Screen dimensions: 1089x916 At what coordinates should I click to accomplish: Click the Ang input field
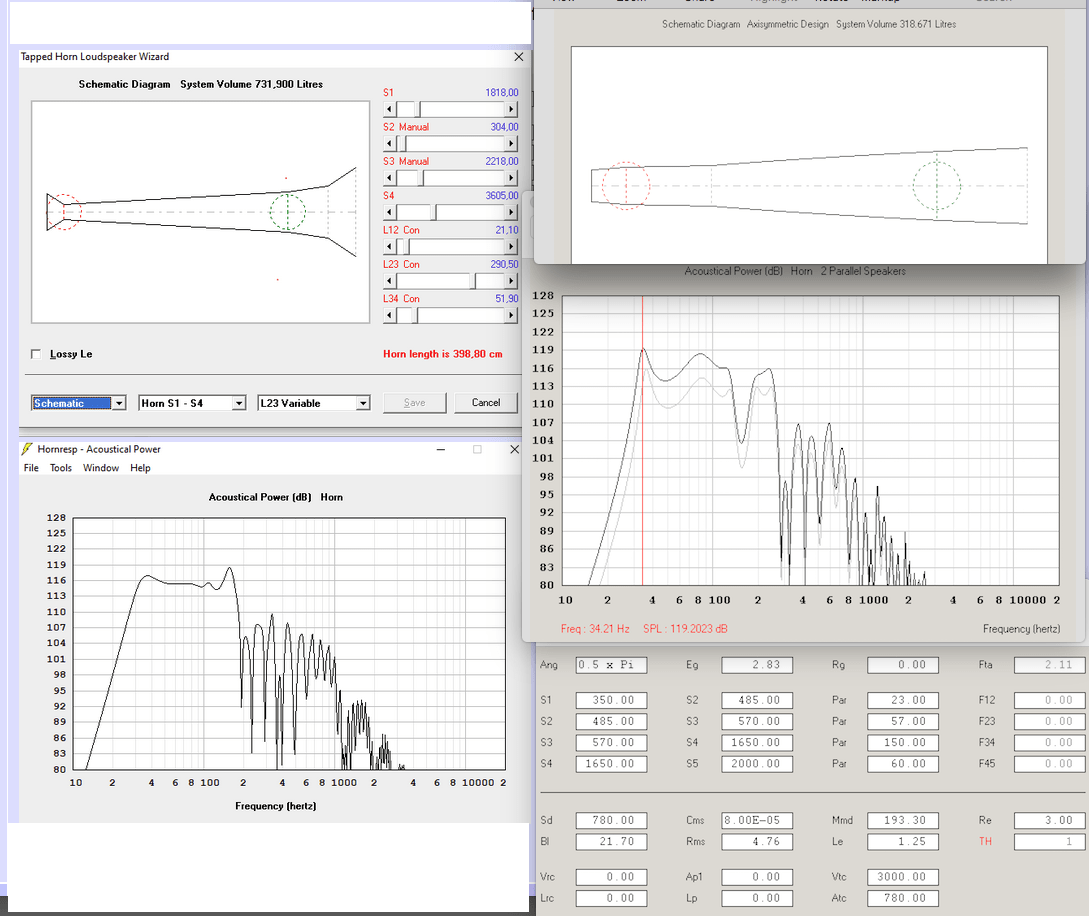[611, 665]
